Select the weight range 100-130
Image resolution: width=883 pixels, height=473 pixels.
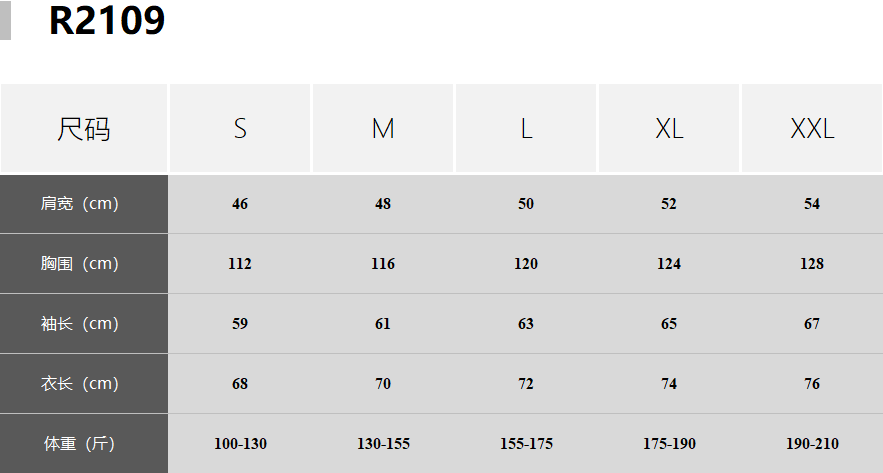tap(240, 444)
